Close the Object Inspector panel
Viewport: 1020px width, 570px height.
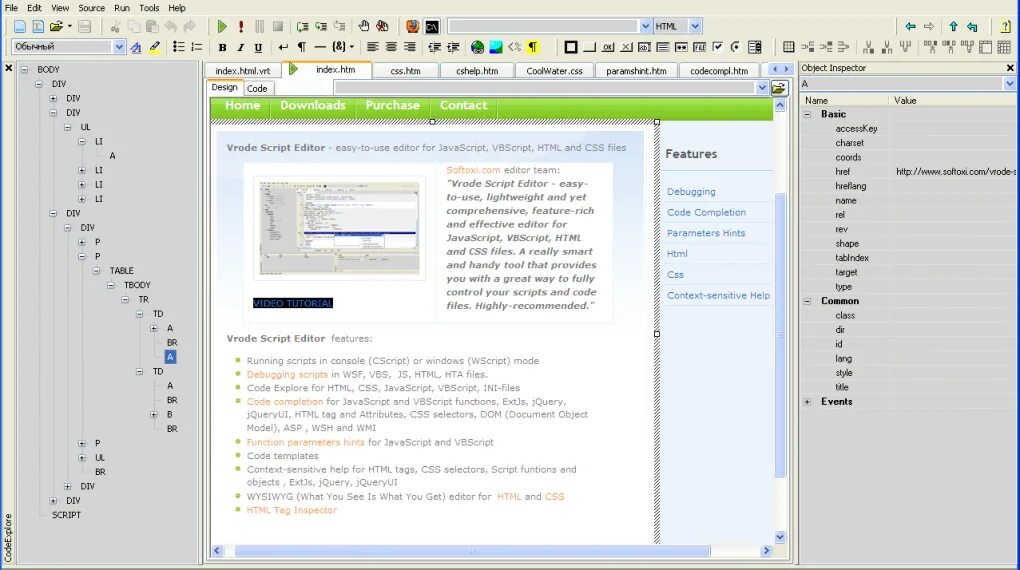click(1010, 68)
